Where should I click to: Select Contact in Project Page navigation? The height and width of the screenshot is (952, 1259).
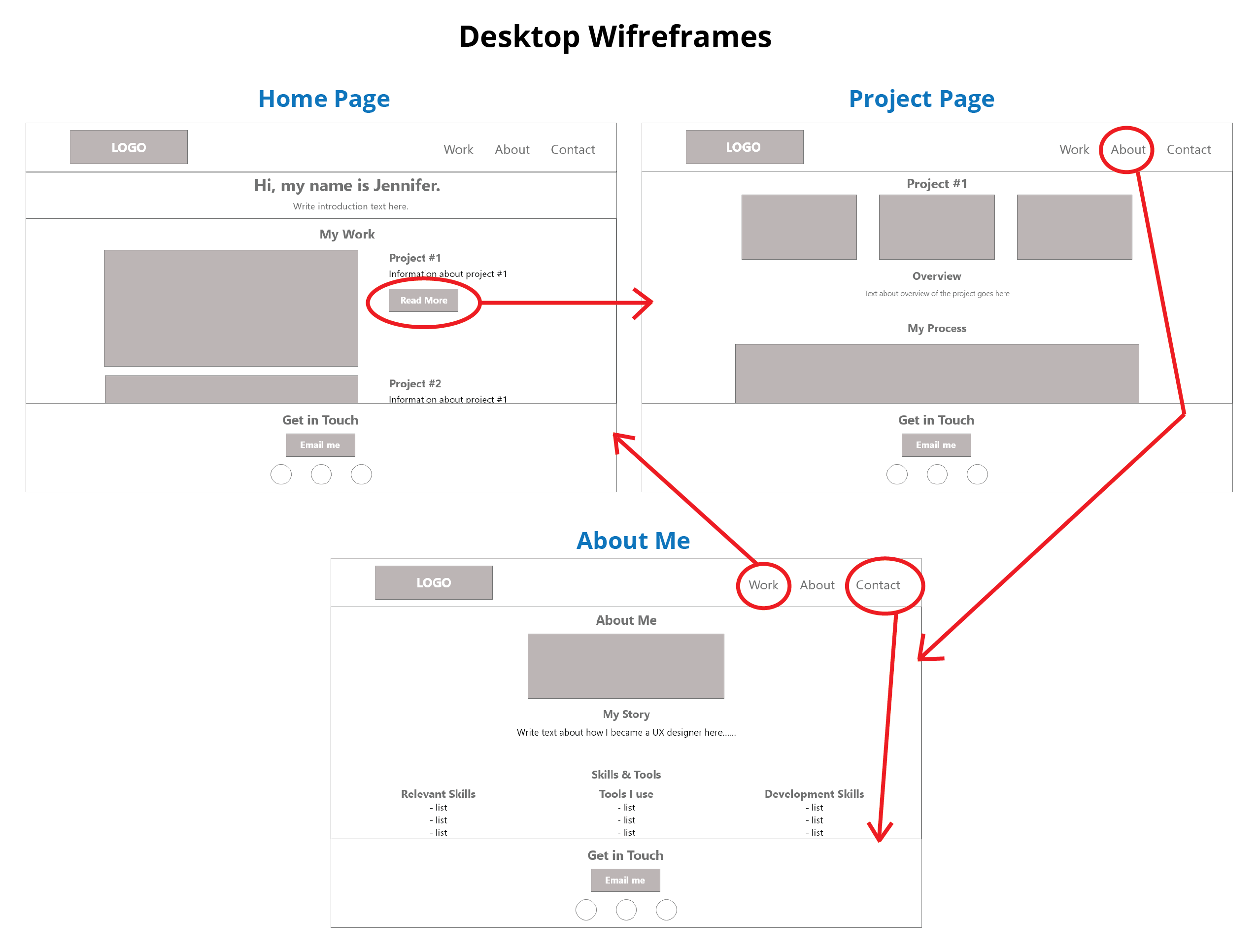1189,150
